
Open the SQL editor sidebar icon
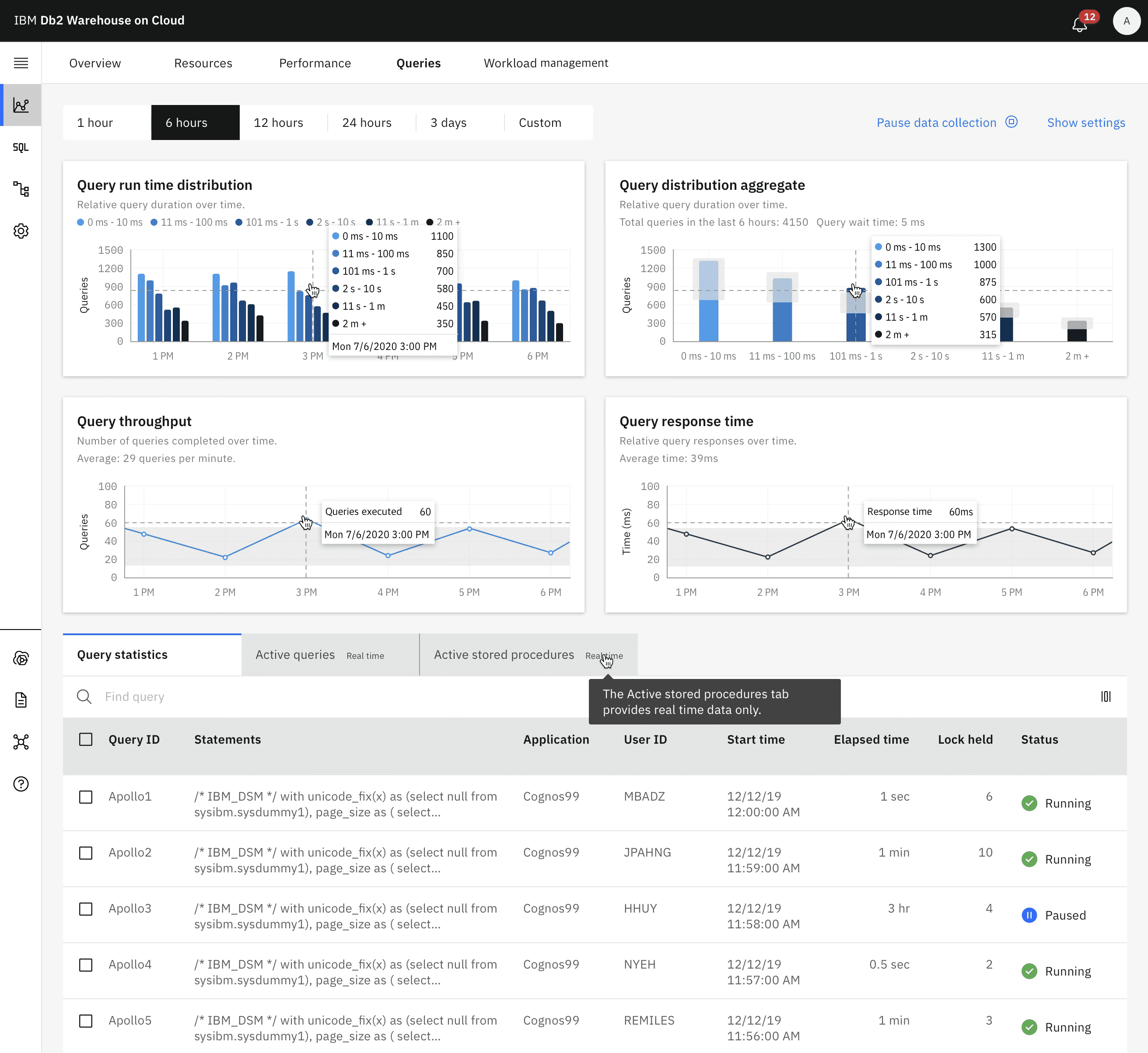tap(21, 147)
